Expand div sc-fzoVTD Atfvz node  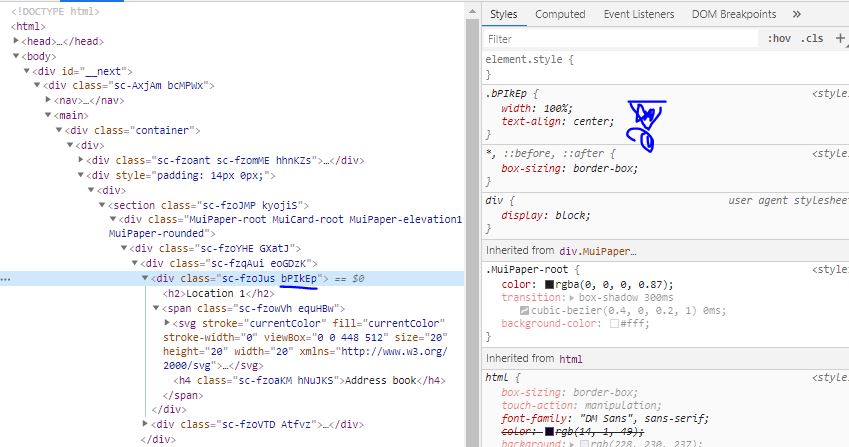(x=145, y=424)
